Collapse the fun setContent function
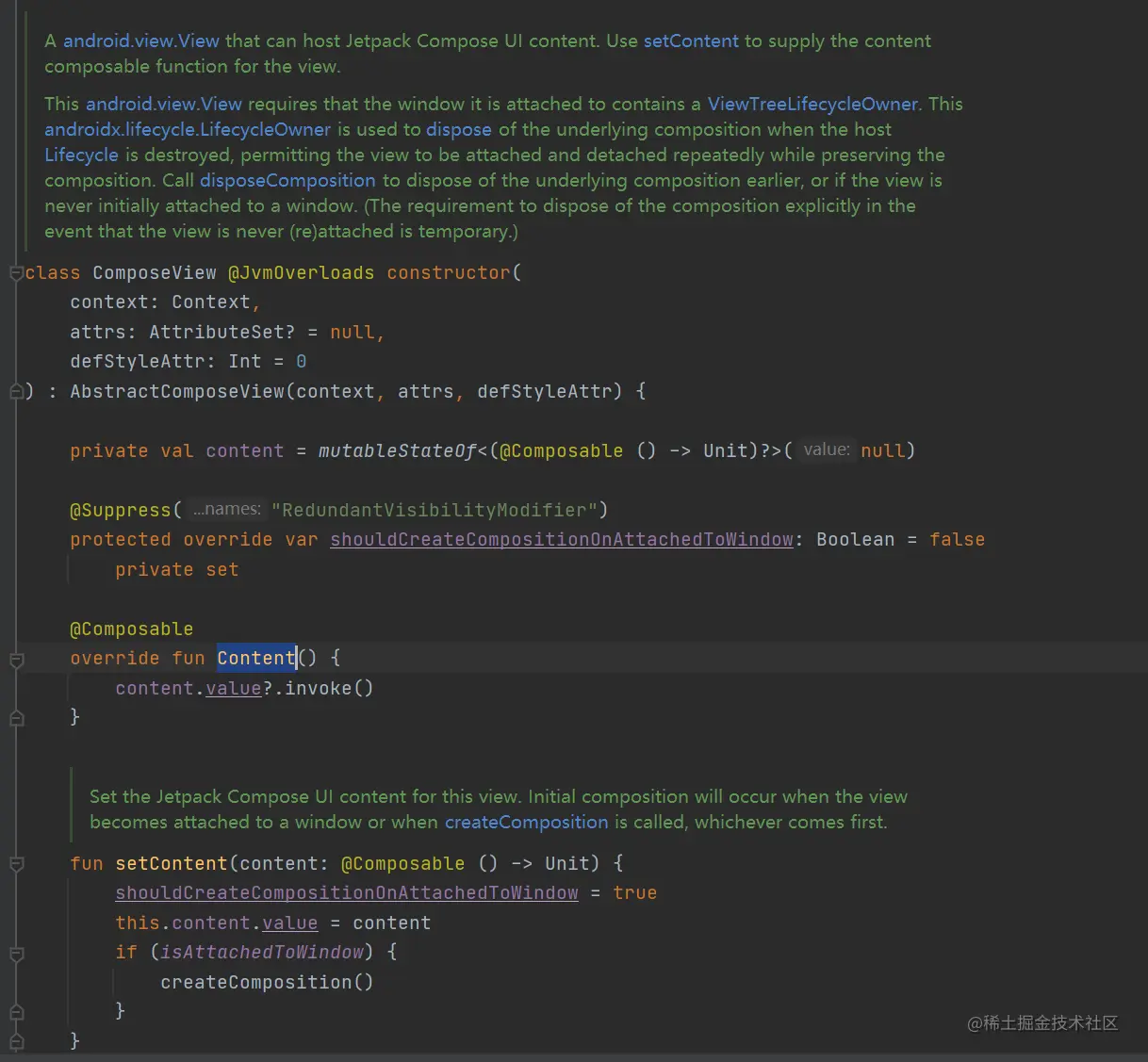 (16, 864)
